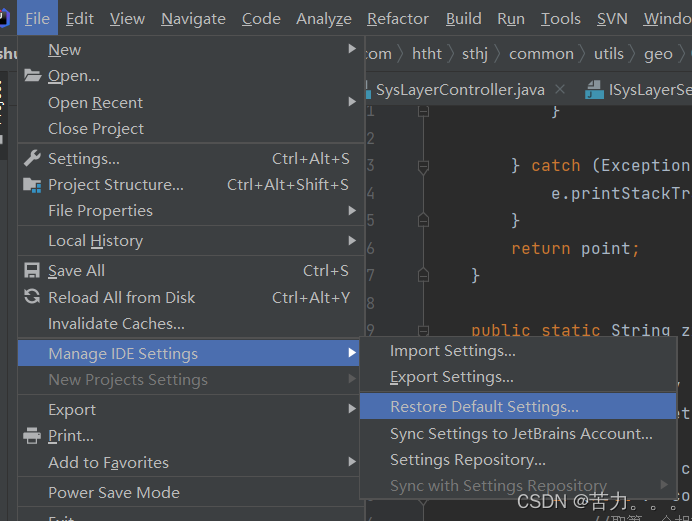
Task: Select Import Settings
Action: tap(453, 351)
